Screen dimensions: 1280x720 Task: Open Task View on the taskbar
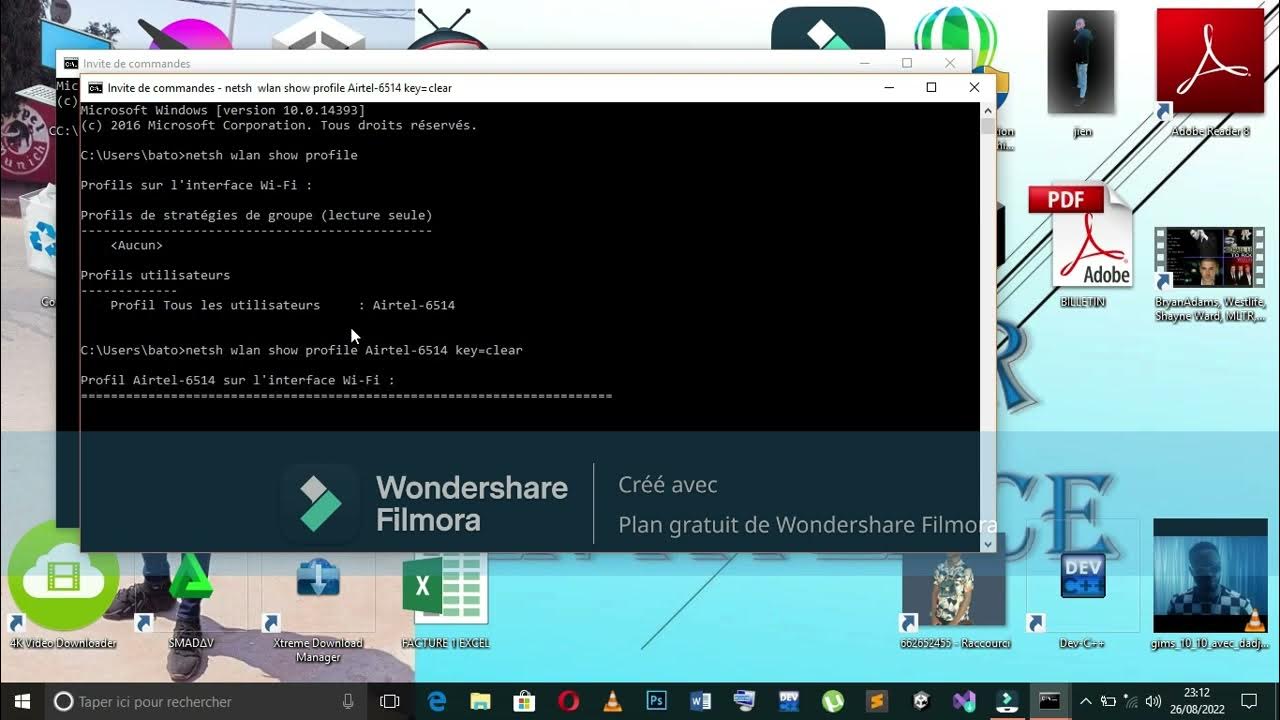click(390, 701)
